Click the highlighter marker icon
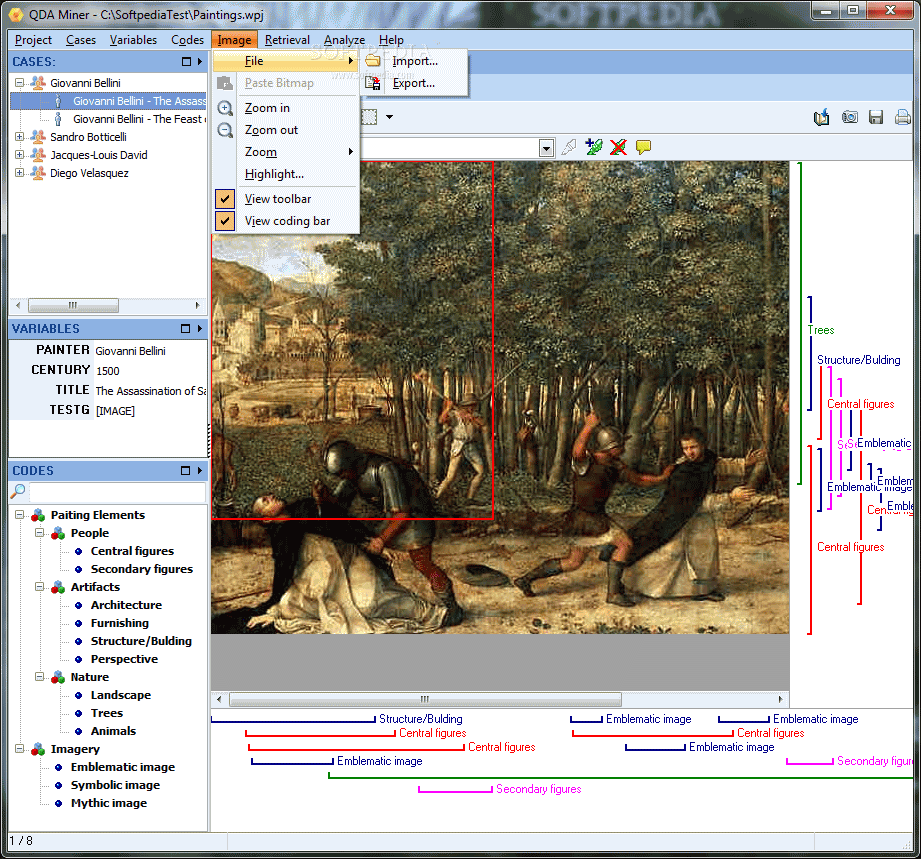Image resolution: width=921 pixels, height=859 pixels. coord(568,147)
